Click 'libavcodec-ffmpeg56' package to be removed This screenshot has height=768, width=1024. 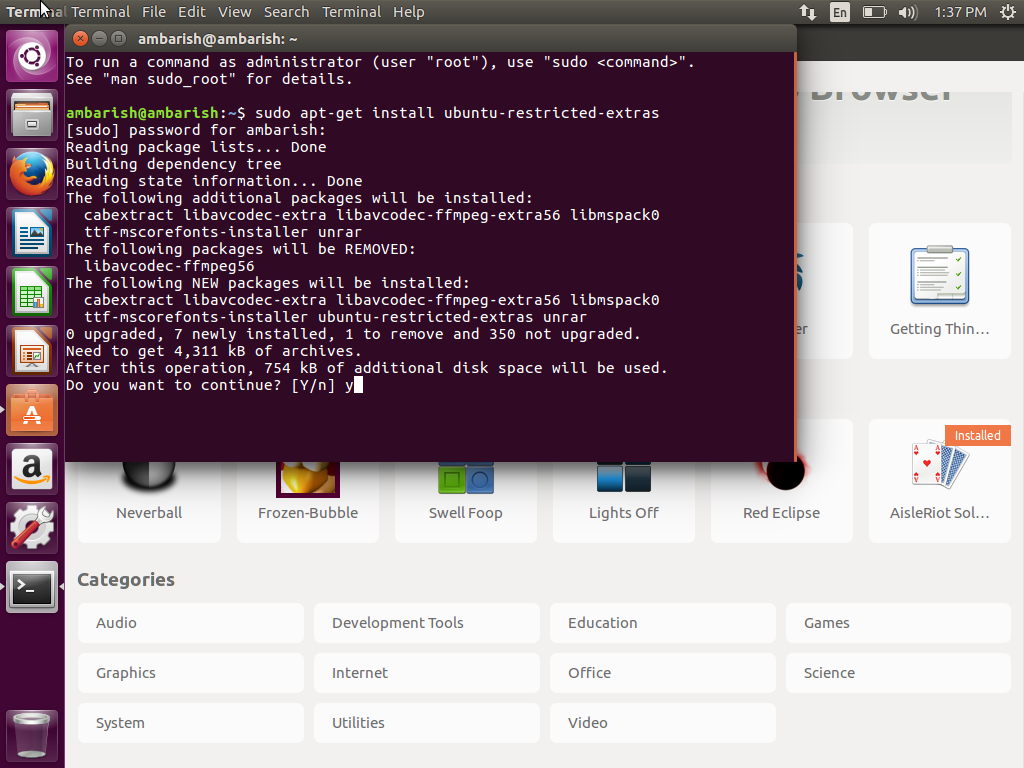pyautogui.click(x=169, y=266)
